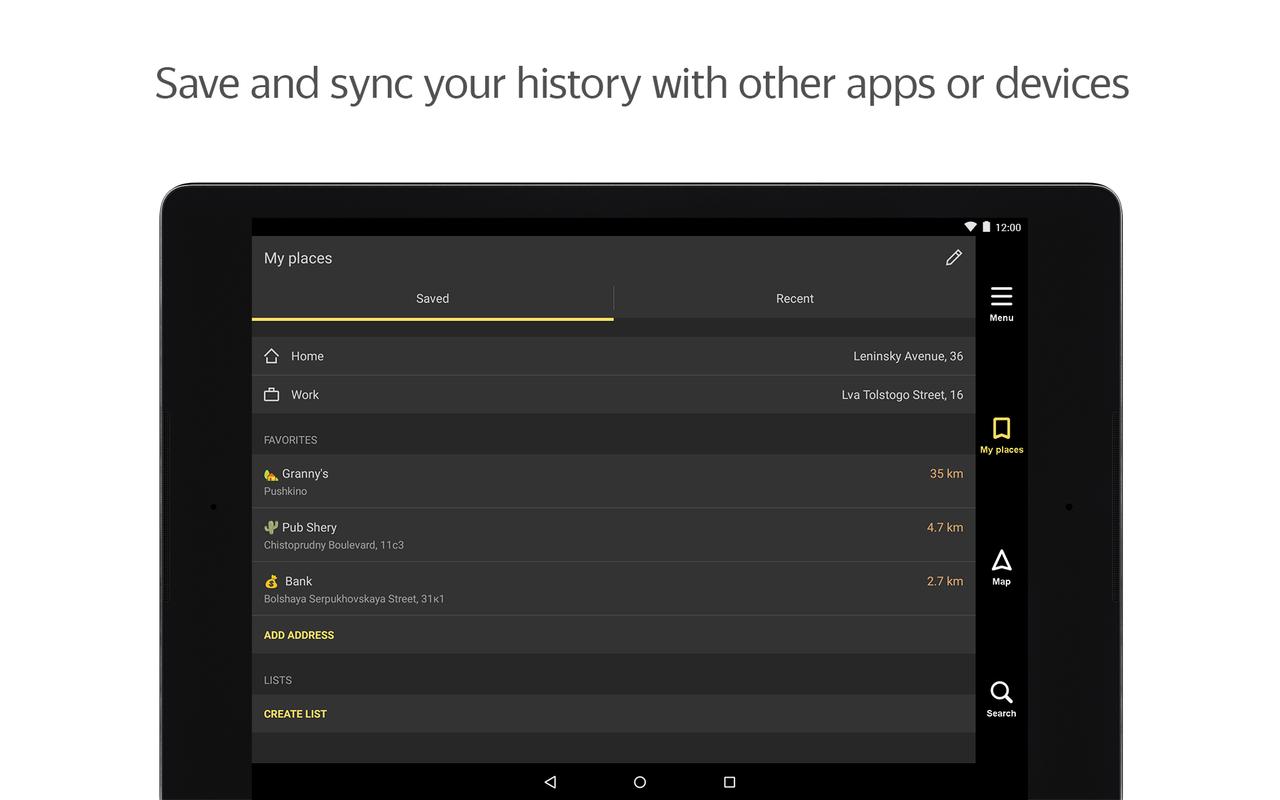The width and height of the screenshot is (1280, 800).
Task: Select Leninsky Avenue, 36 address
Action: pos(908,356)
